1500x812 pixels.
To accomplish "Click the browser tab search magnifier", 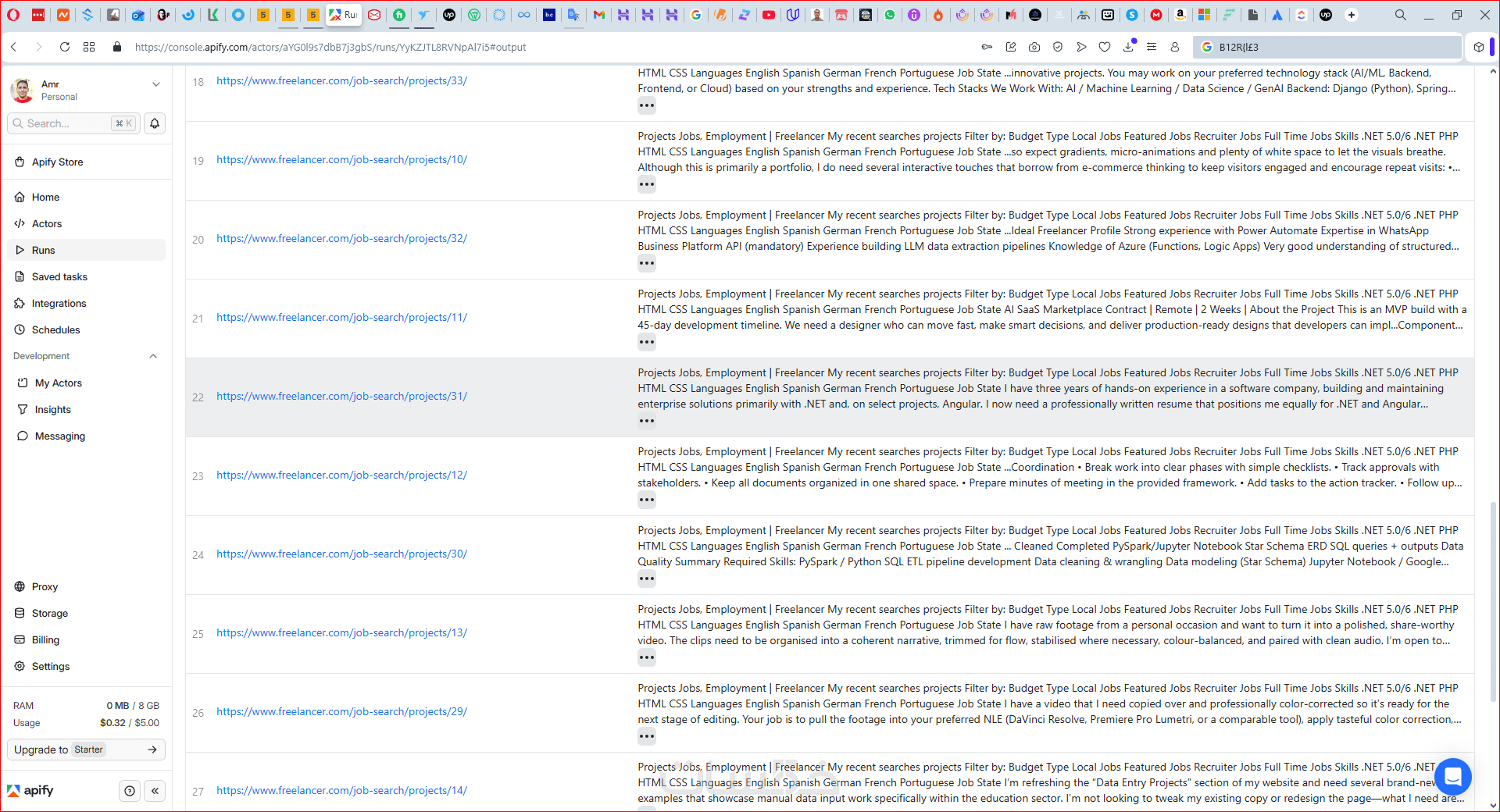I will coord(1401,15).
